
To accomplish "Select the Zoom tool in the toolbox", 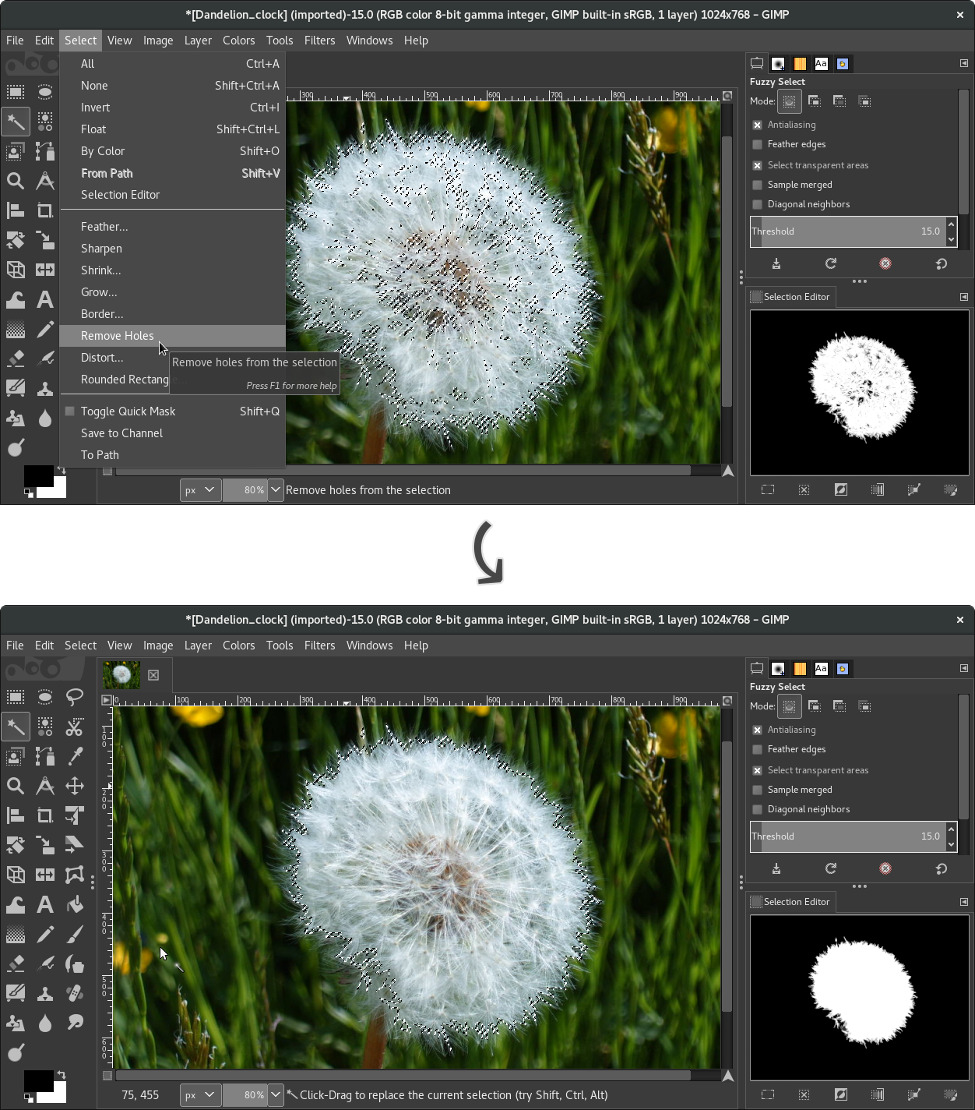I will pyautogui.click(x=15, y=786).
